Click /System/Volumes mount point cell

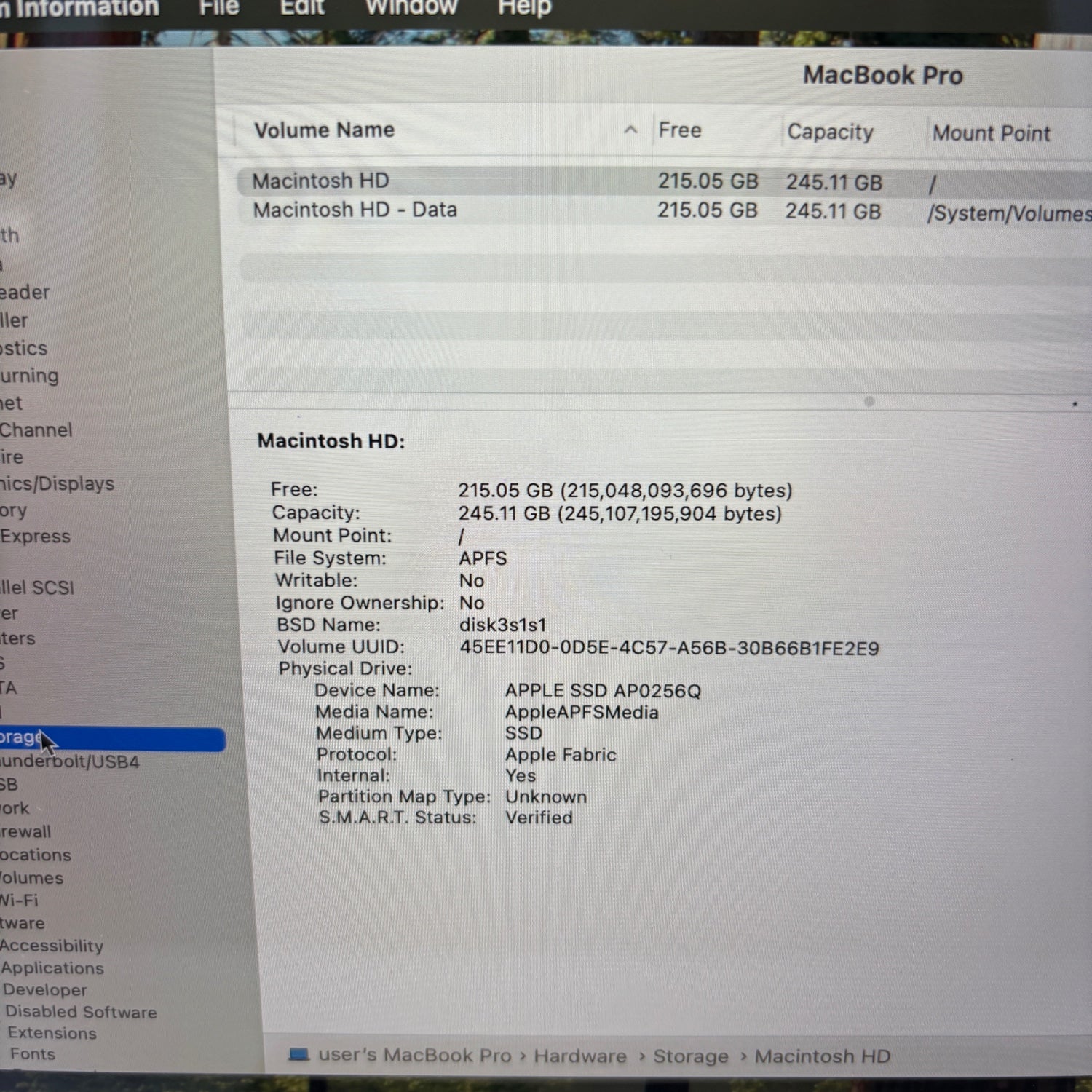click(1009, 213)
